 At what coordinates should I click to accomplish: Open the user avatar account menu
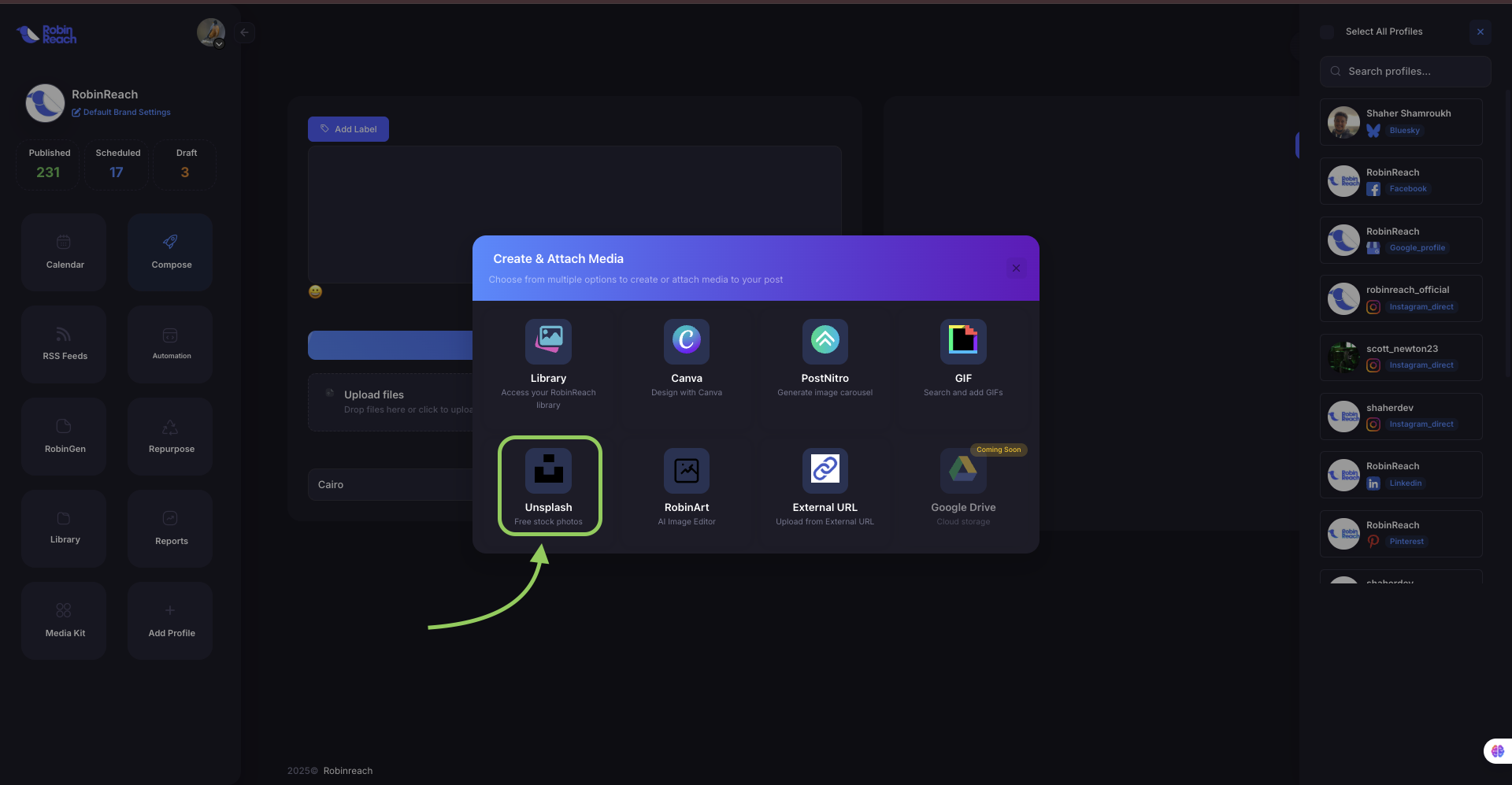click(x=210, y=32)
